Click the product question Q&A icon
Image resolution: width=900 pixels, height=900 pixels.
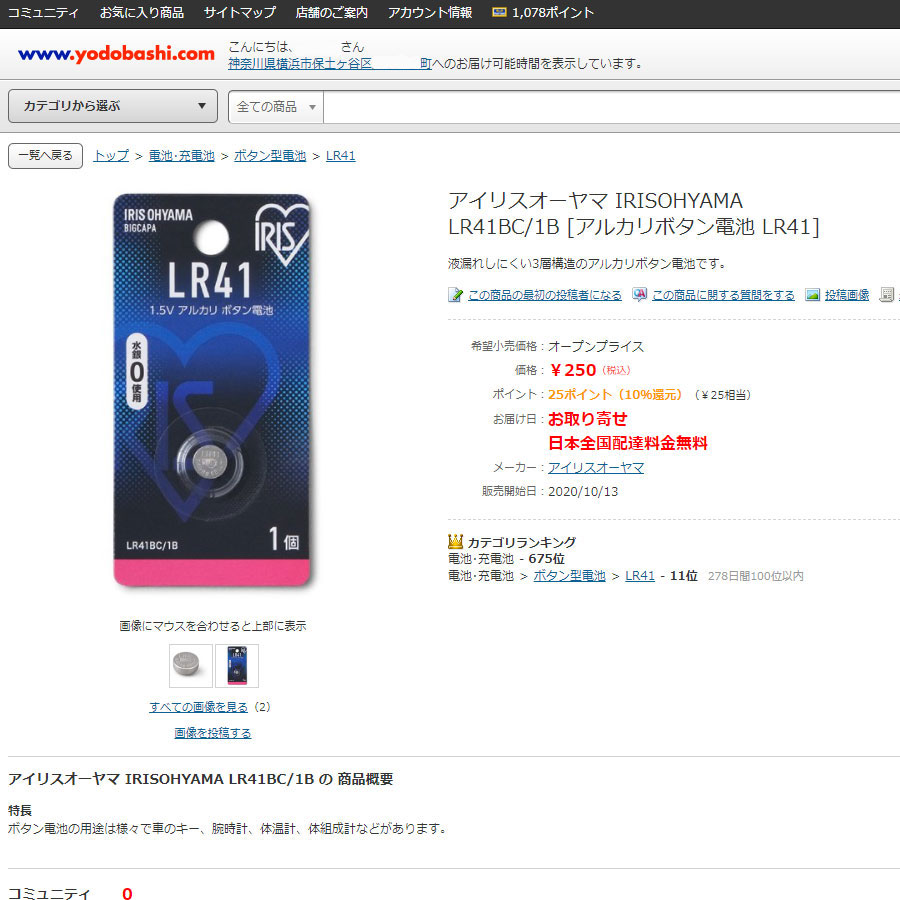(639, 294)
